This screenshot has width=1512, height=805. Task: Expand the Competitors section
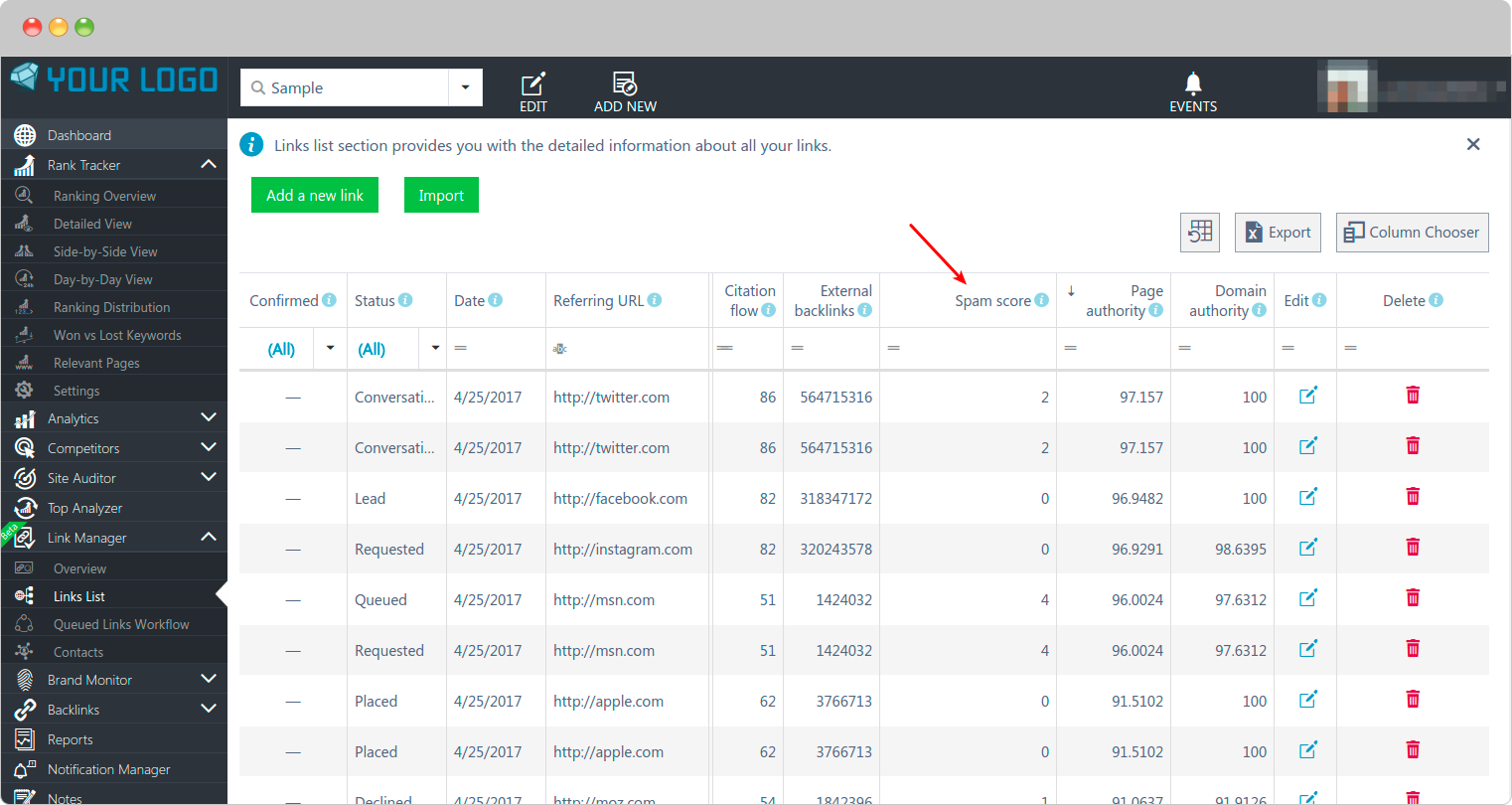[x=209, y=448]
